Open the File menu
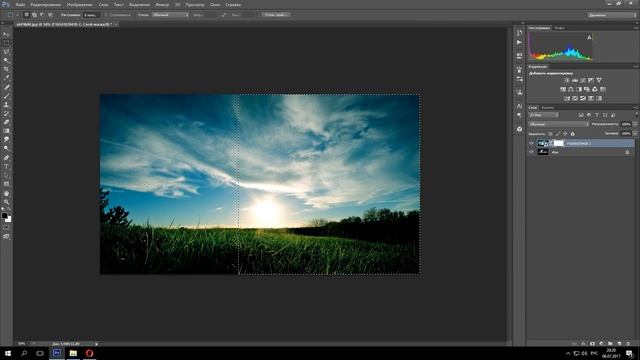 pyautogui.click(x=20, y=5)
